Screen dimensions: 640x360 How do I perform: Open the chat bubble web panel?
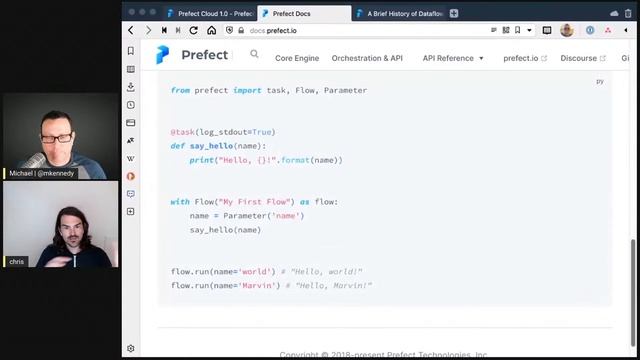(x=131, y=194)
